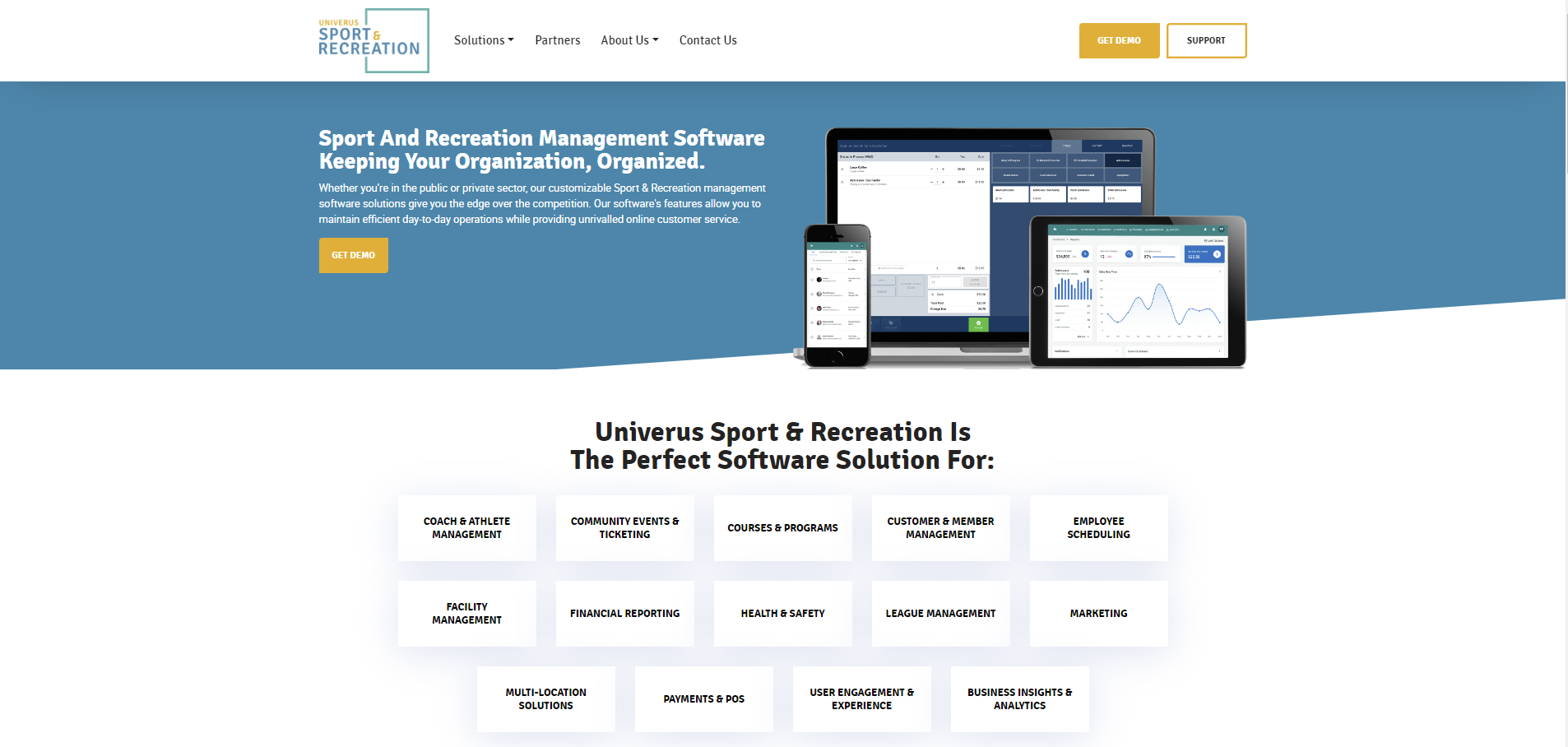1568x747 pixels.
Task: Click the header Get Demo button
Action: 1119,40
